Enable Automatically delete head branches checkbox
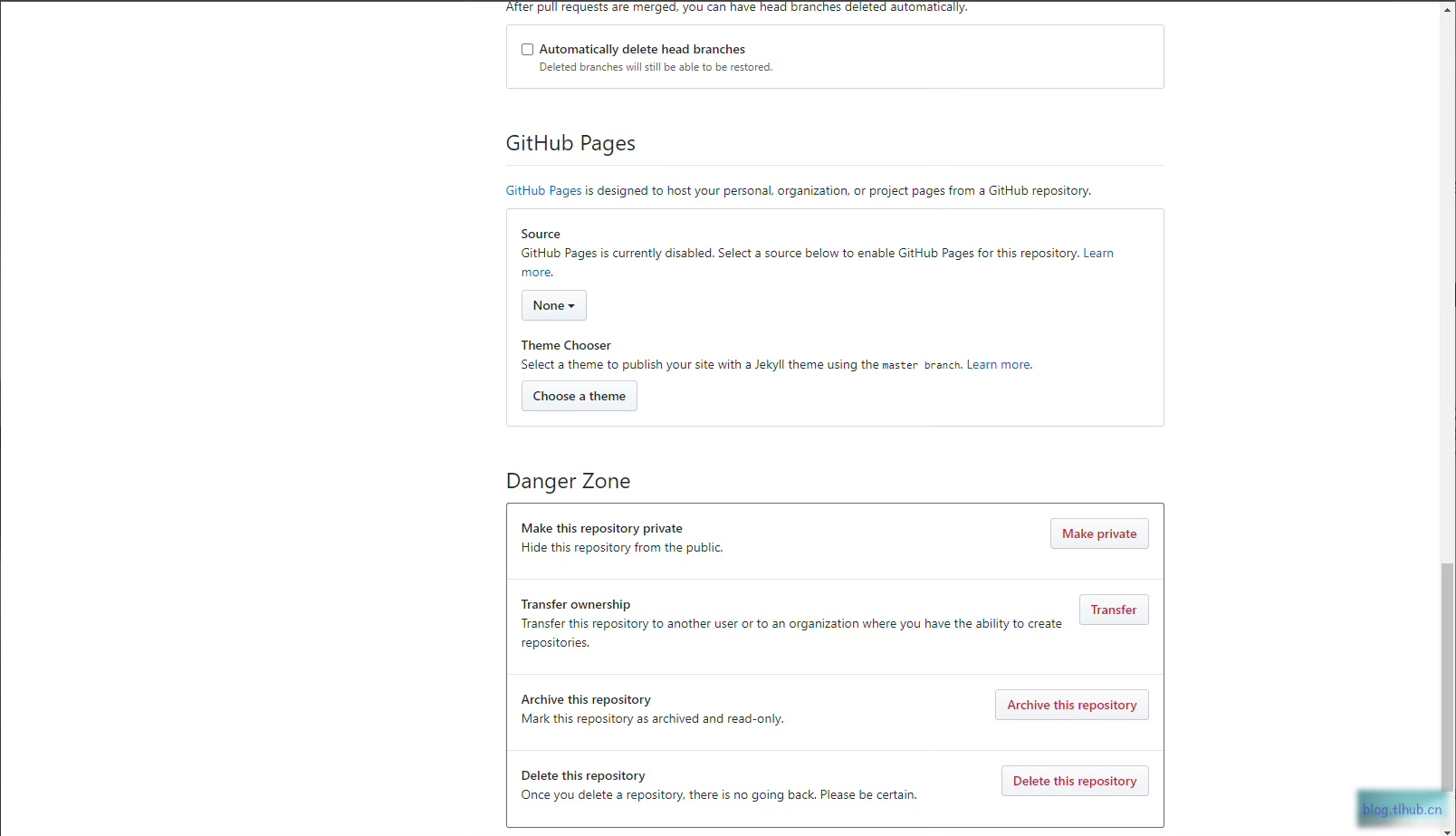 point(527,50)
